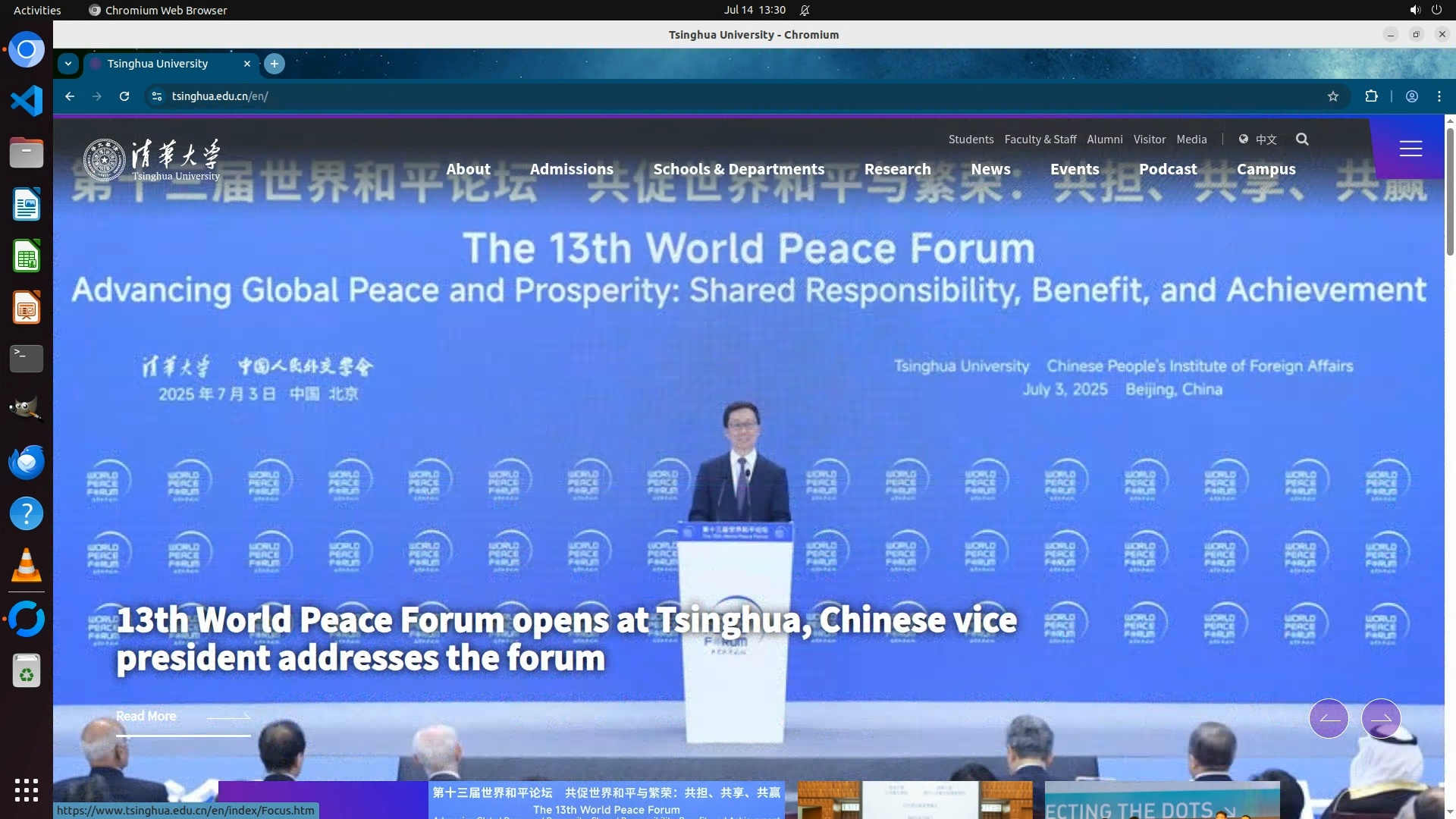Click the page vertical scrollbar thumb
Image resolution: width=1456 pixels, height=819 pixels.
coord(1450,190)
